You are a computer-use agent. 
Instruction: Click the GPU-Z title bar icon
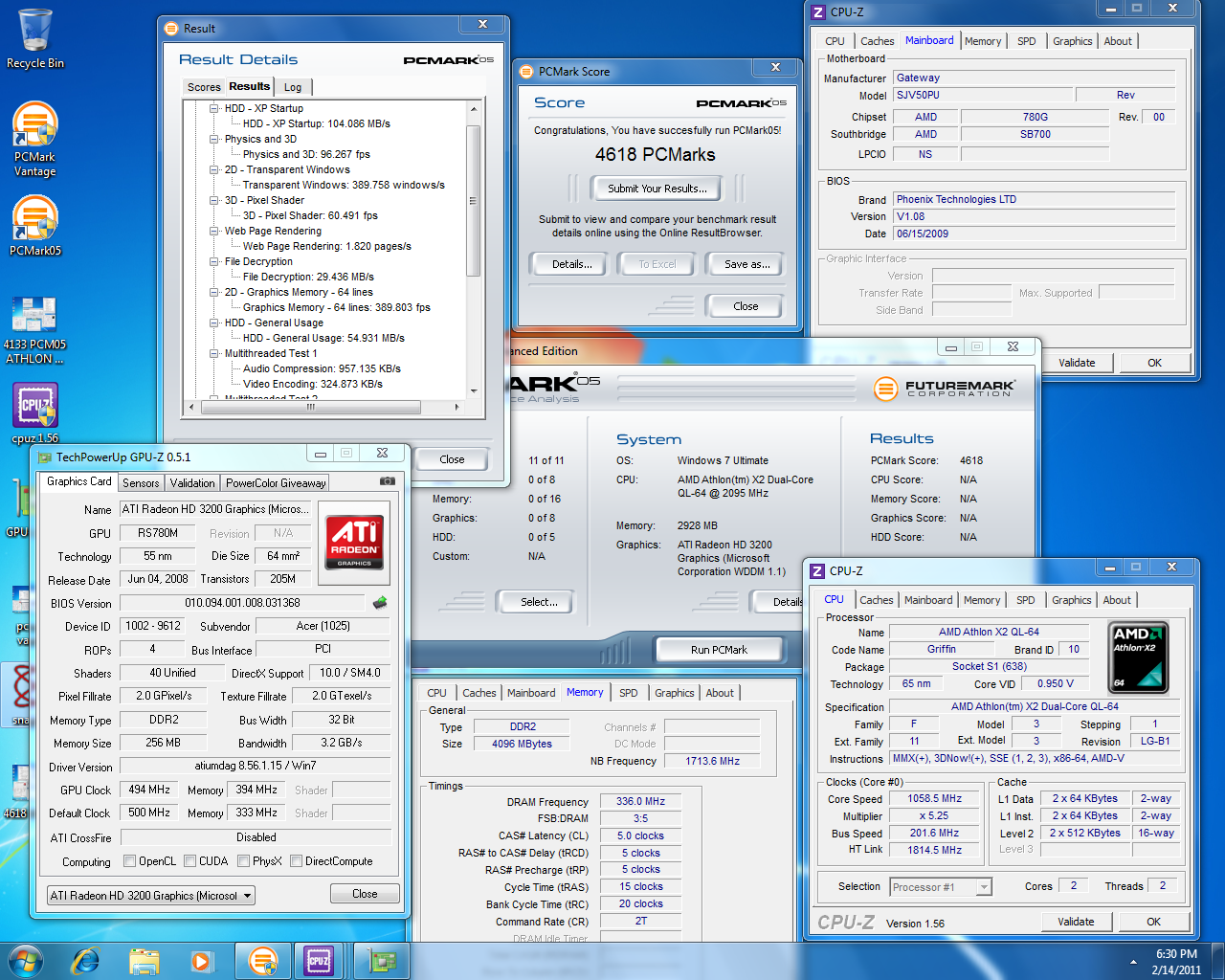coord(44,457)
